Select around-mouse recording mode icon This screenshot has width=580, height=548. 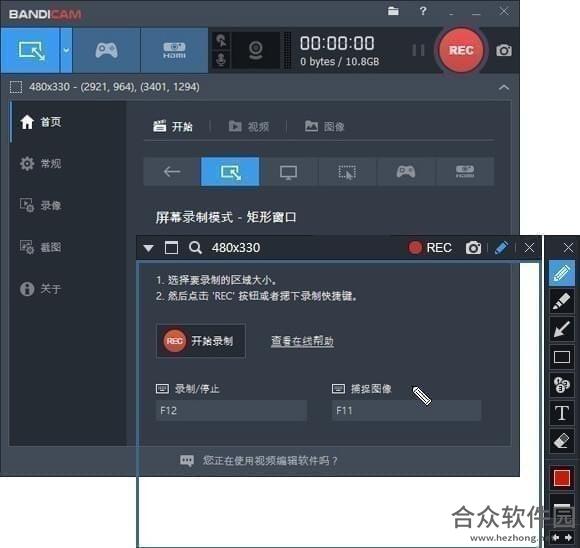click(x=347, y=171)
